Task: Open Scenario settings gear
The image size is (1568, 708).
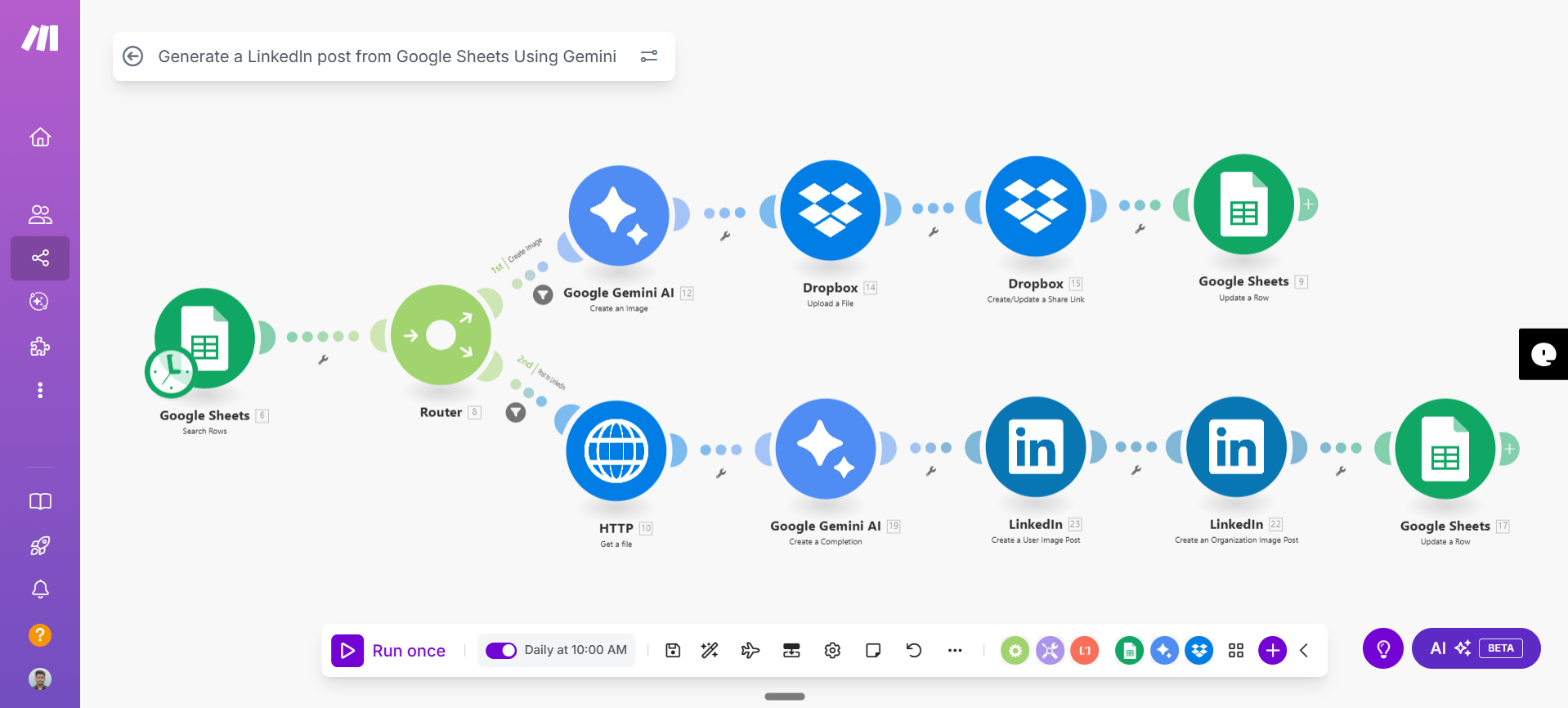Action: (x=832, y=651)
